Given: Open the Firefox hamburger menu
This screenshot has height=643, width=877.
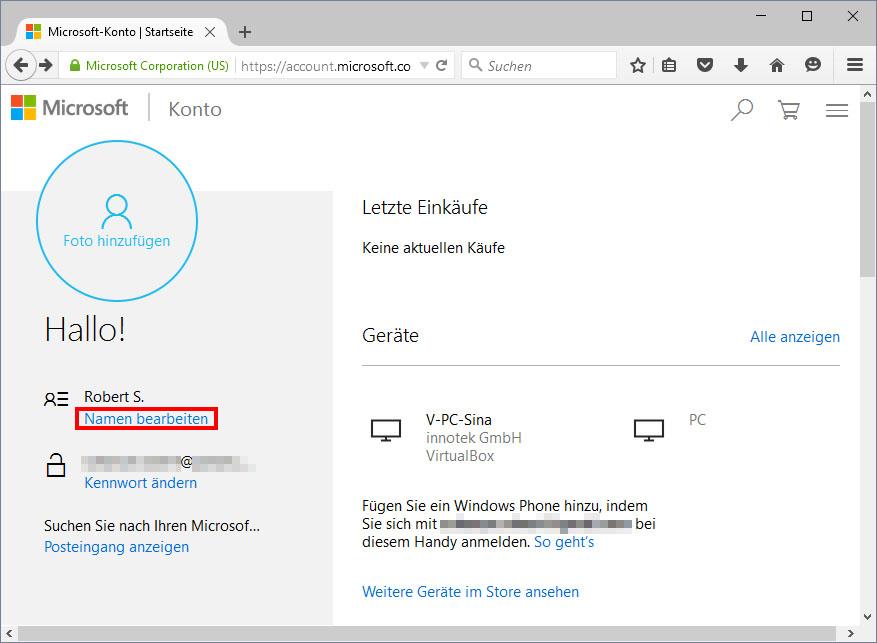Looking at the screenshot, I should [855, 65].
